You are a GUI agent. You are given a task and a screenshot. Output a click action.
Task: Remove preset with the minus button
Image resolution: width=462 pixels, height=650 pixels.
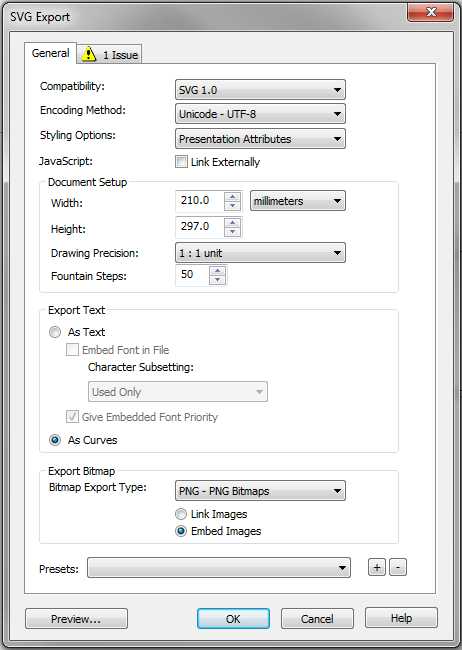pos(398,567)
